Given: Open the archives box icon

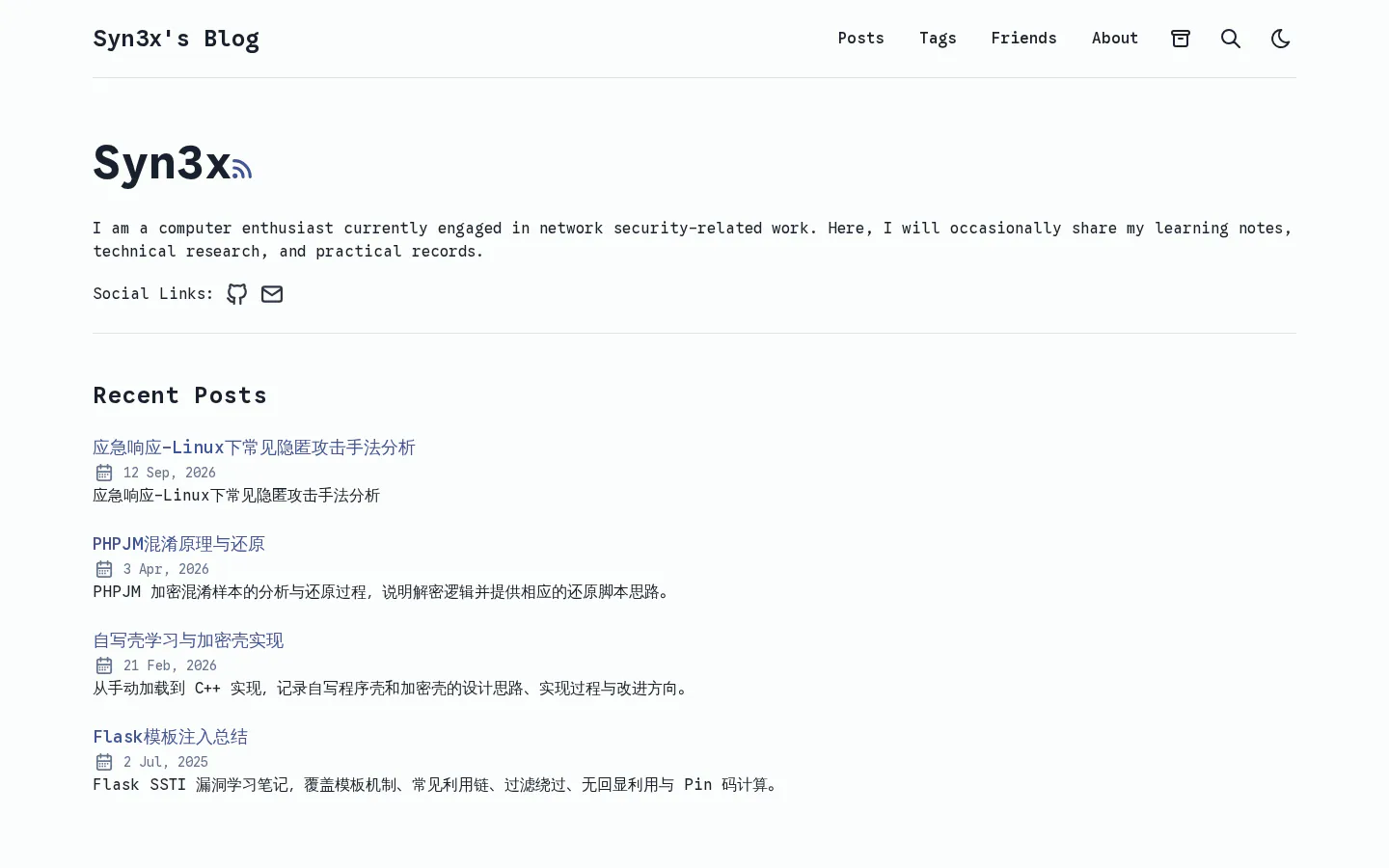Looking at the screenshot, I should click(1181, 39).
